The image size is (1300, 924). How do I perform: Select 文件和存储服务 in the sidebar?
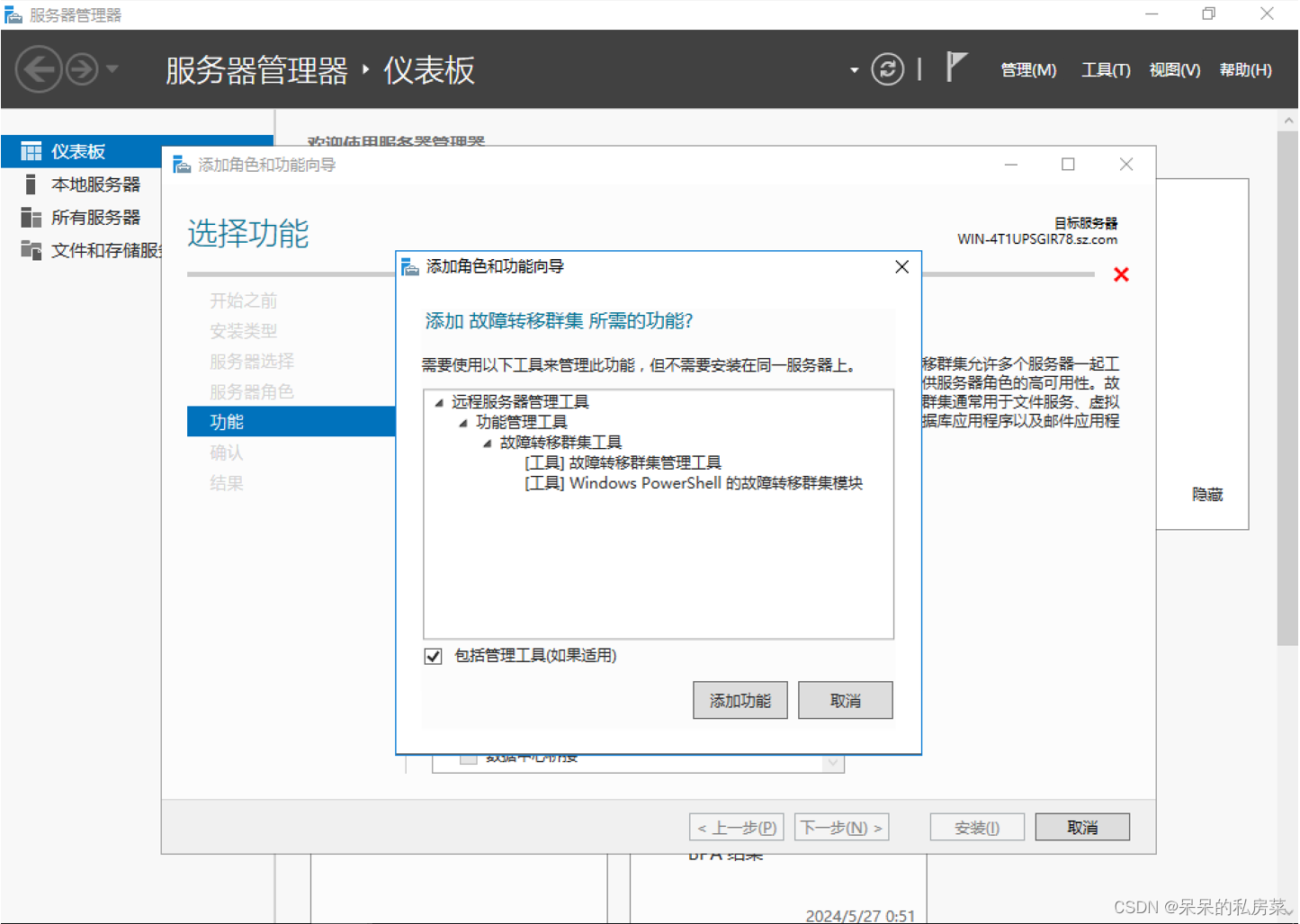[106, 250]
